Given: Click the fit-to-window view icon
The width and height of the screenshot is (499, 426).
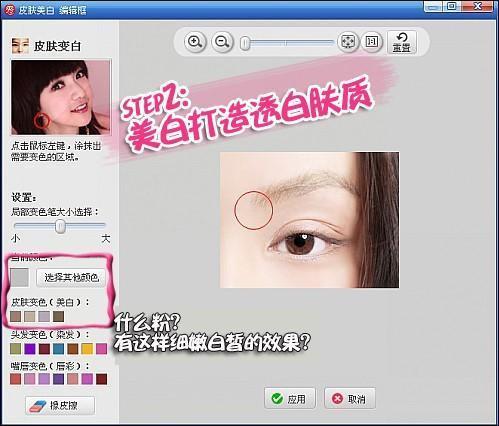Looking at the screenshot, I should (348, 42).
